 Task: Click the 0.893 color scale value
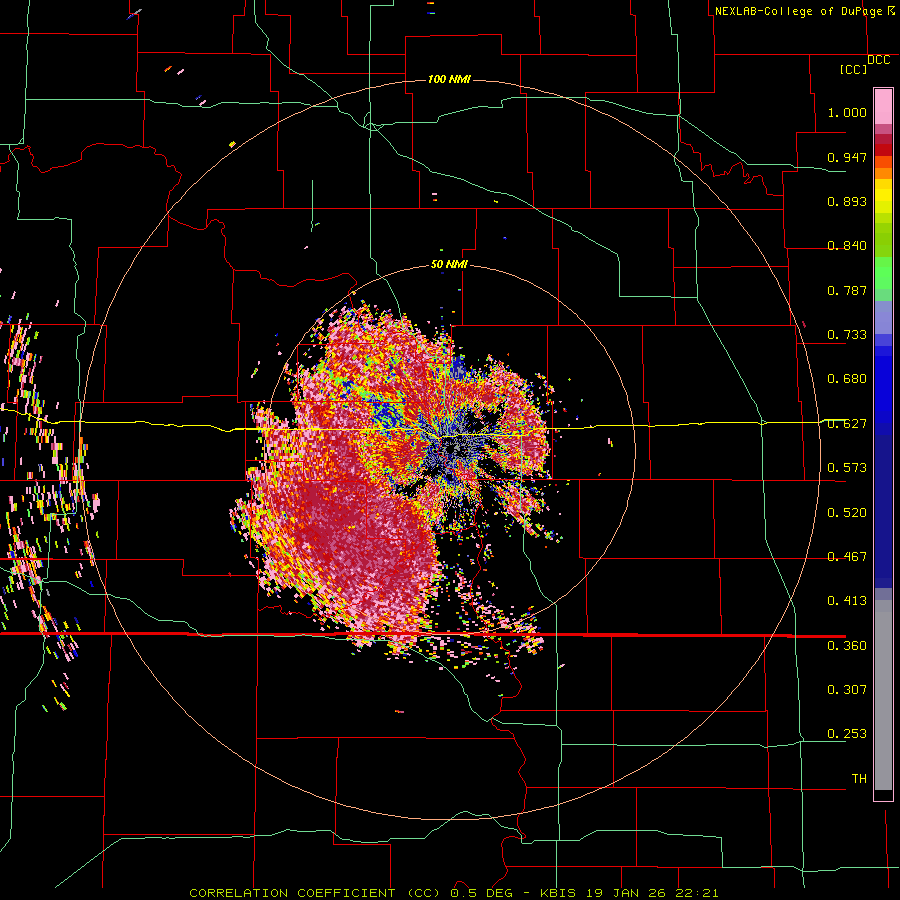click(847, 201)
